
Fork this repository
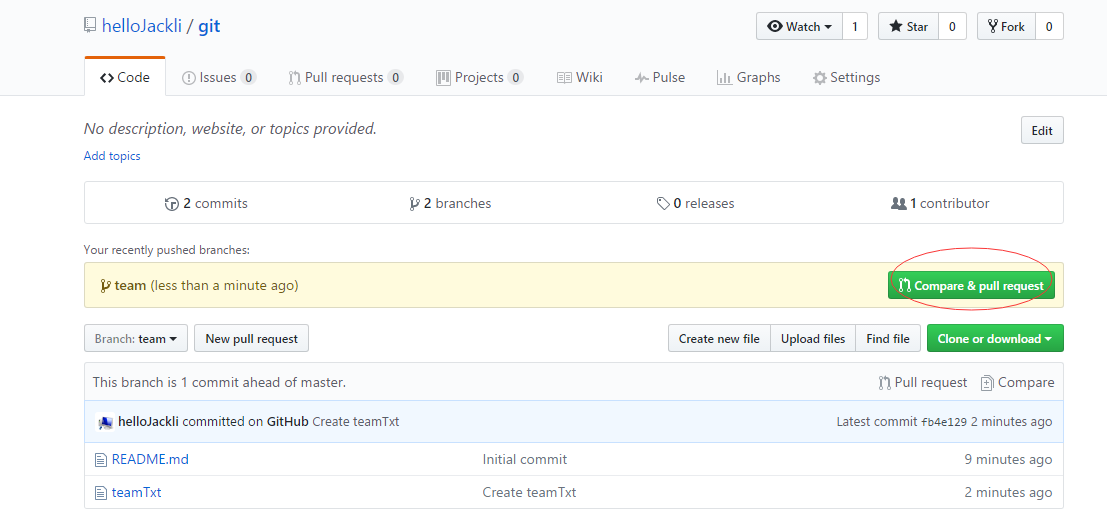[x=1006, y=27]
